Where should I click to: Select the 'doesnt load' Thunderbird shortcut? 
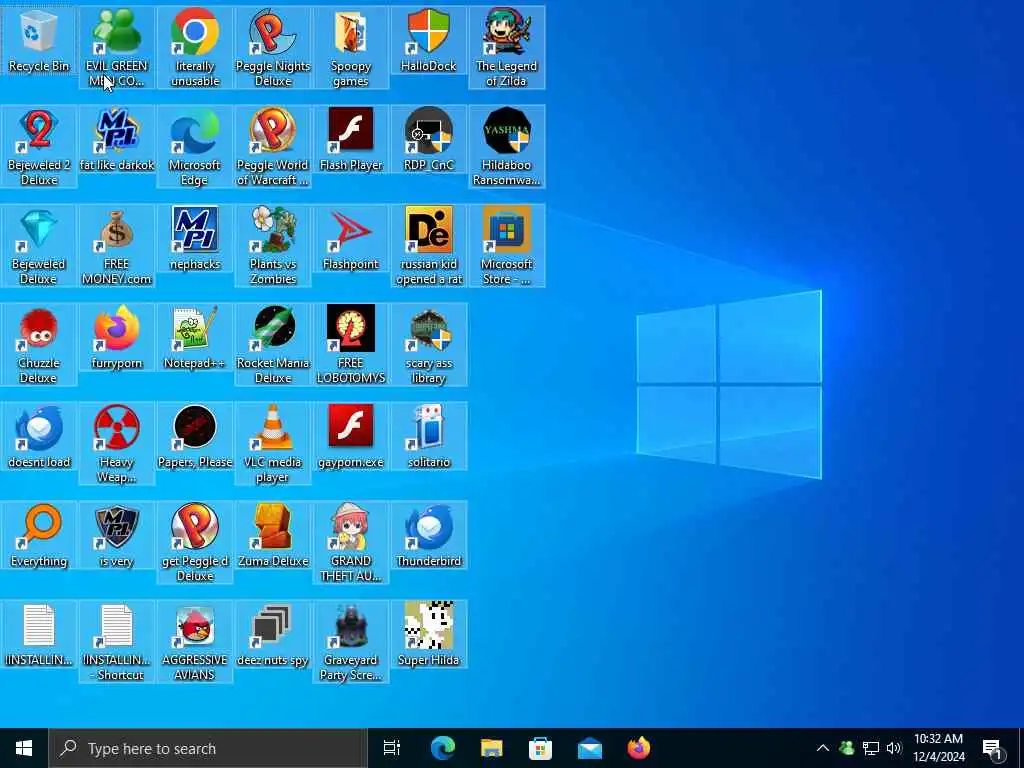(39, 438)
